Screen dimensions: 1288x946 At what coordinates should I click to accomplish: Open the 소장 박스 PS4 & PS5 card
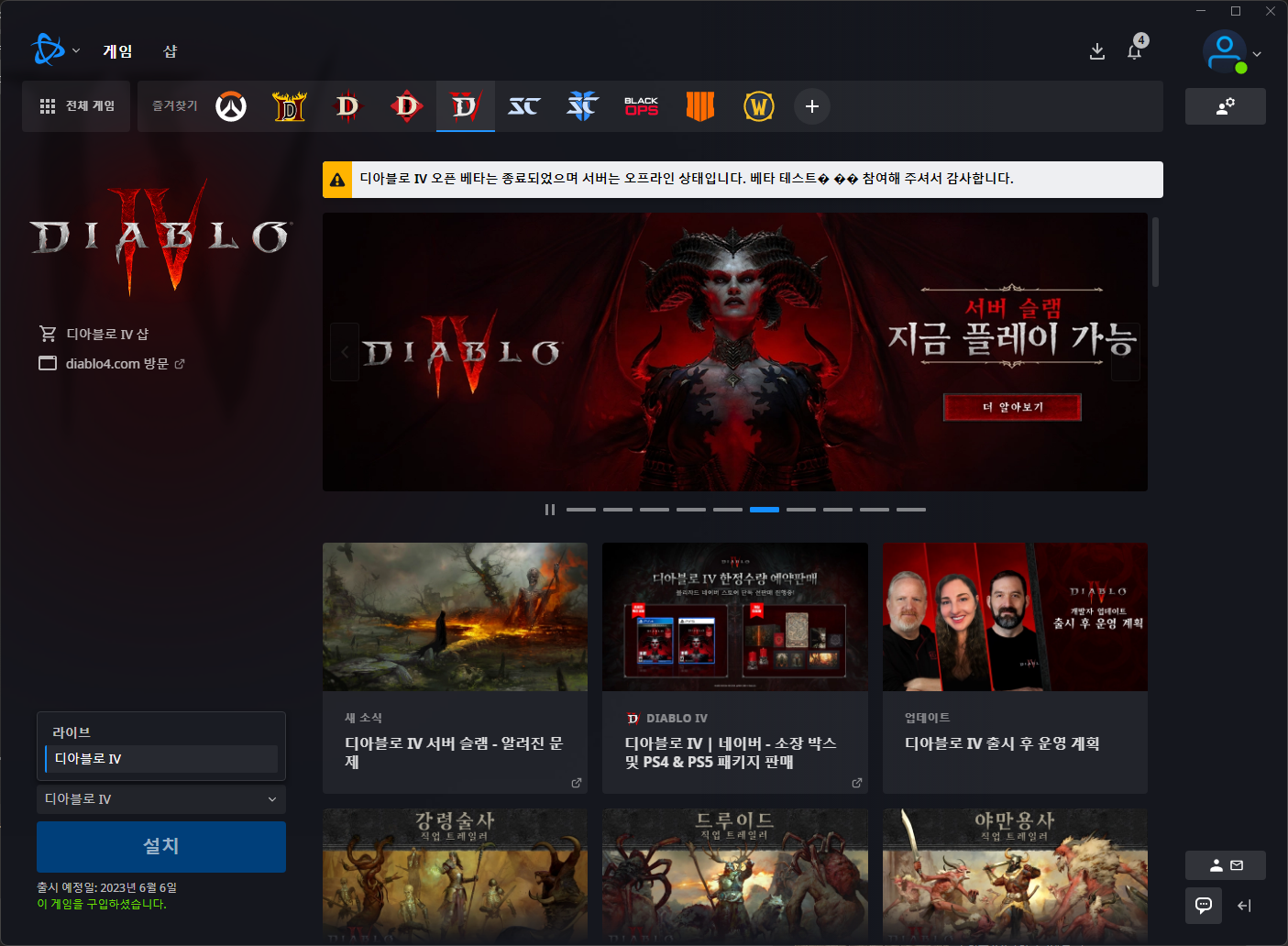point(735,668)
